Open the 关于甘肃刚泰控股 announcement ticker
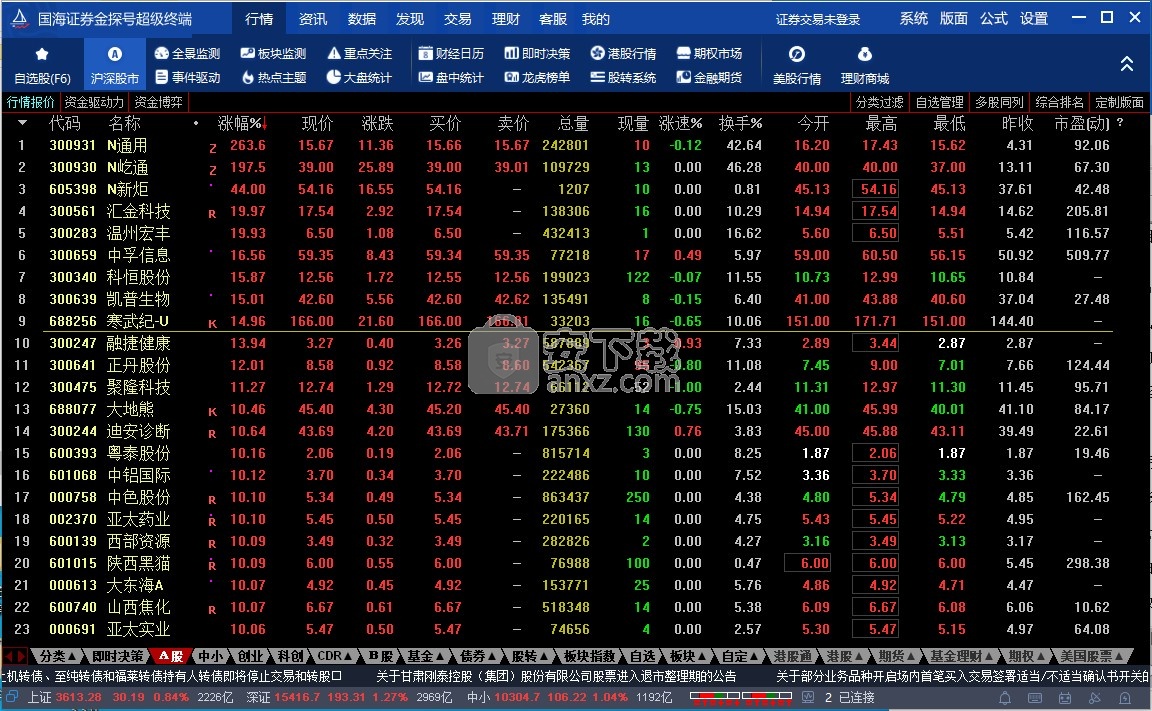The width and height of the screenshot is (1152, 711). [555, 676]
